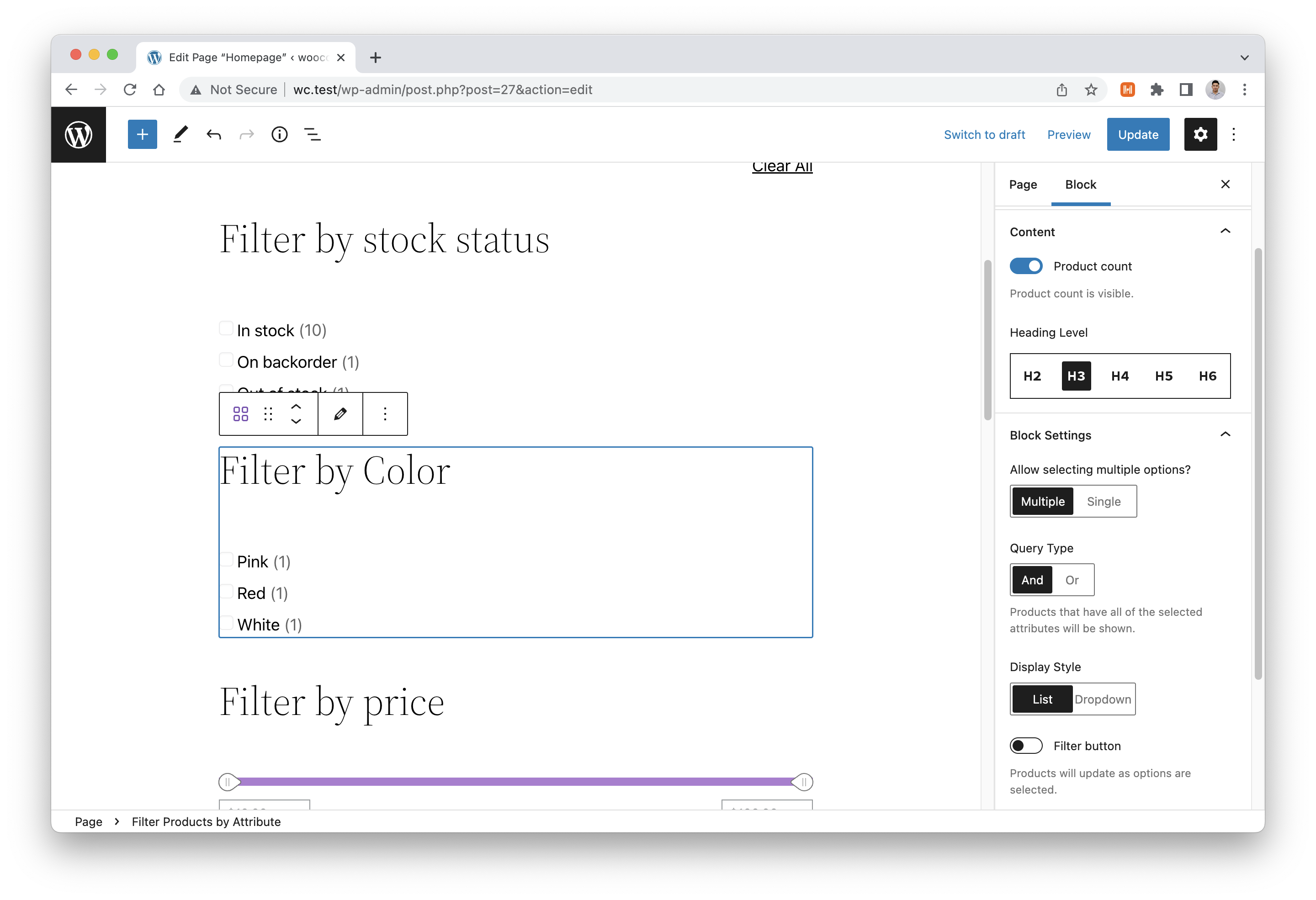Collapse the Content panel section
1316x900 pixels.
pos(1225,232)
